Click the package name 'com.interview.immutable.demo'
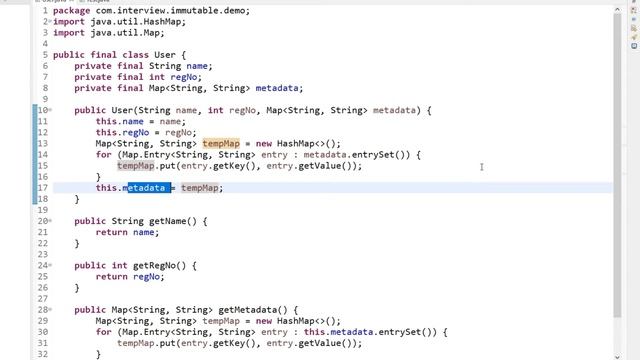The image size is (640, 360). point(170,11)
